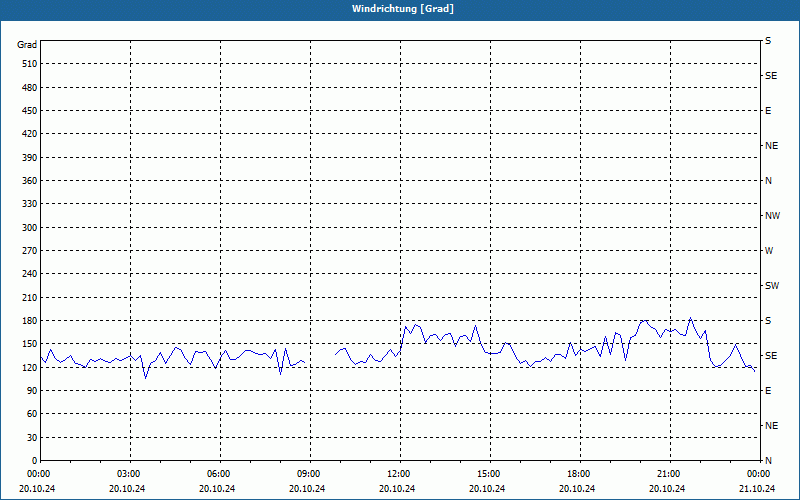Click the '510' y-axis value
This screenshot has width=800, height=500.
tap(30, 64)
